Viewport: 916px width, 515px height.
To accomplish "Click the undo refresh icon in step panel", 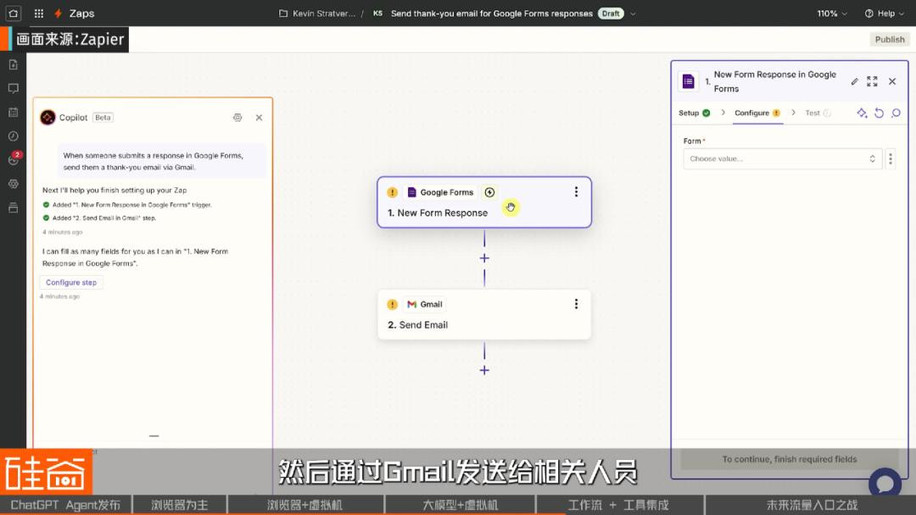I will 879,114.
